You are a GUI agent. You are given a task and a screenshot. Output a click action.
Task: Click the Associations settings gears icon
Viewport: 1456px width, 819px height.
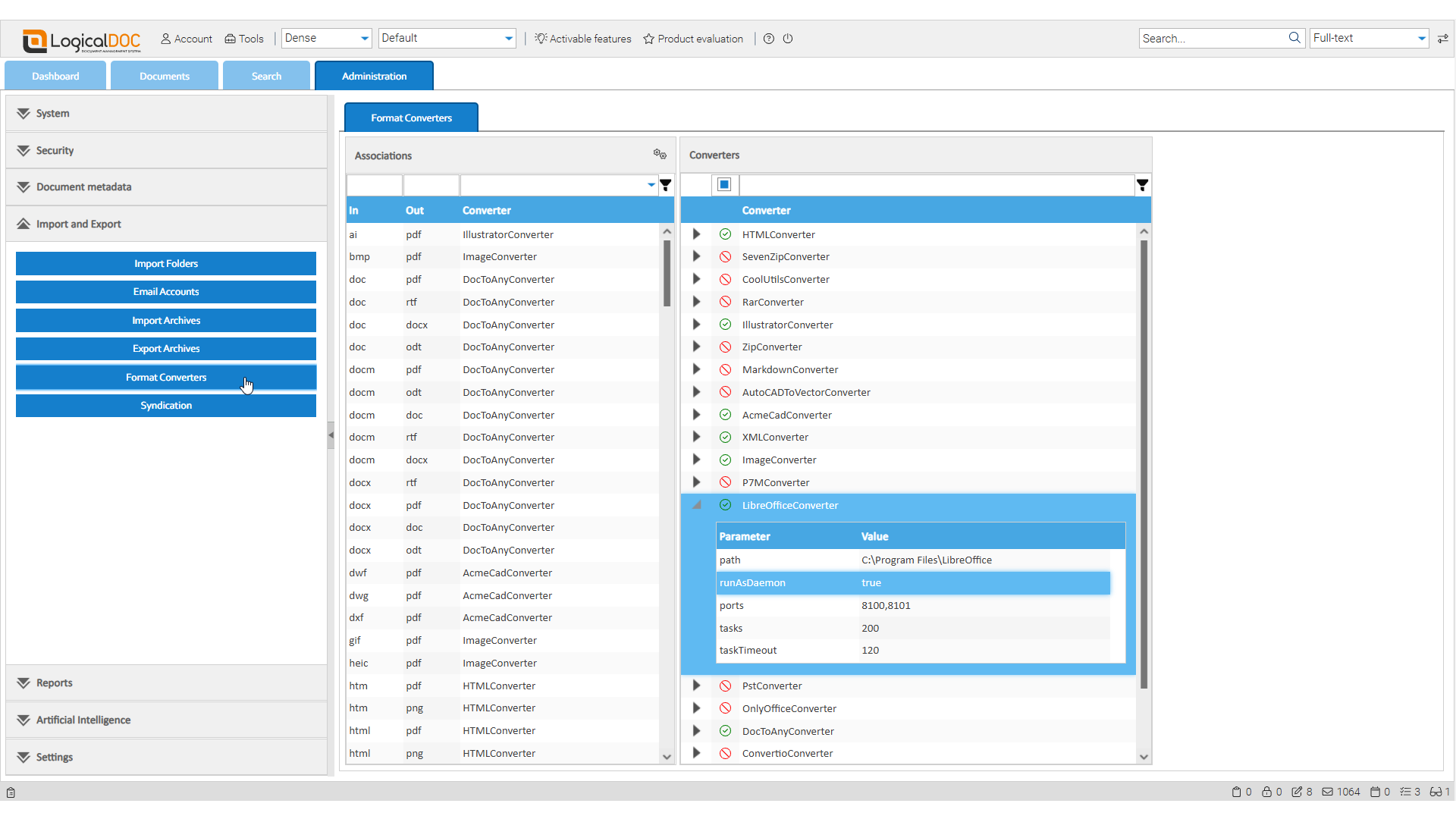[660, 155]
